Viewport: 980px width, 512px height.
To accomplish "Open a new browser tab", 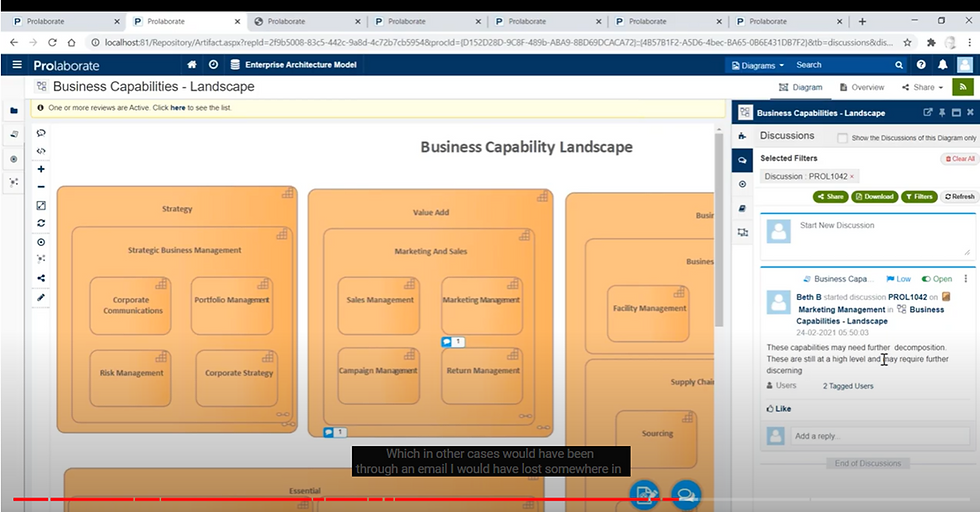I will 862,21.
